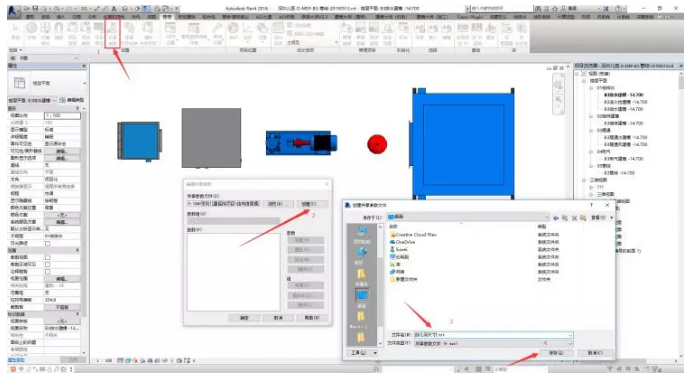Screen dimensions: 690x376
Task: Click the active Manage (管理) ribbon tab
Action: [167, 17]
